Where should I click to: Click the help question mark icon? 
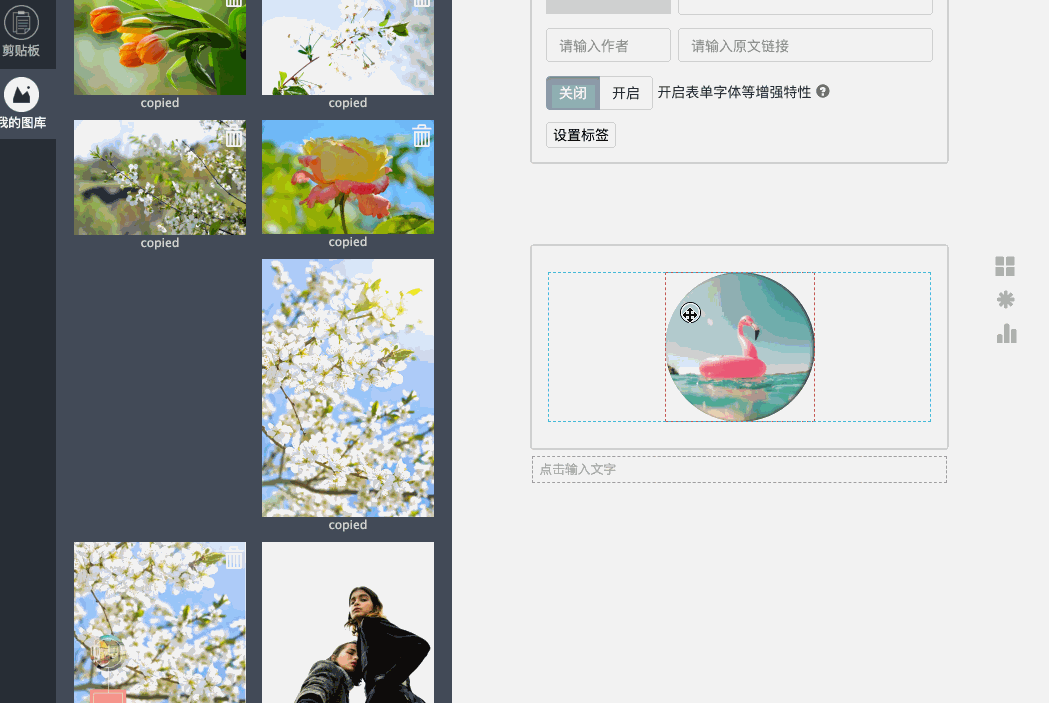pyautogui.click(x=823, y=92)
